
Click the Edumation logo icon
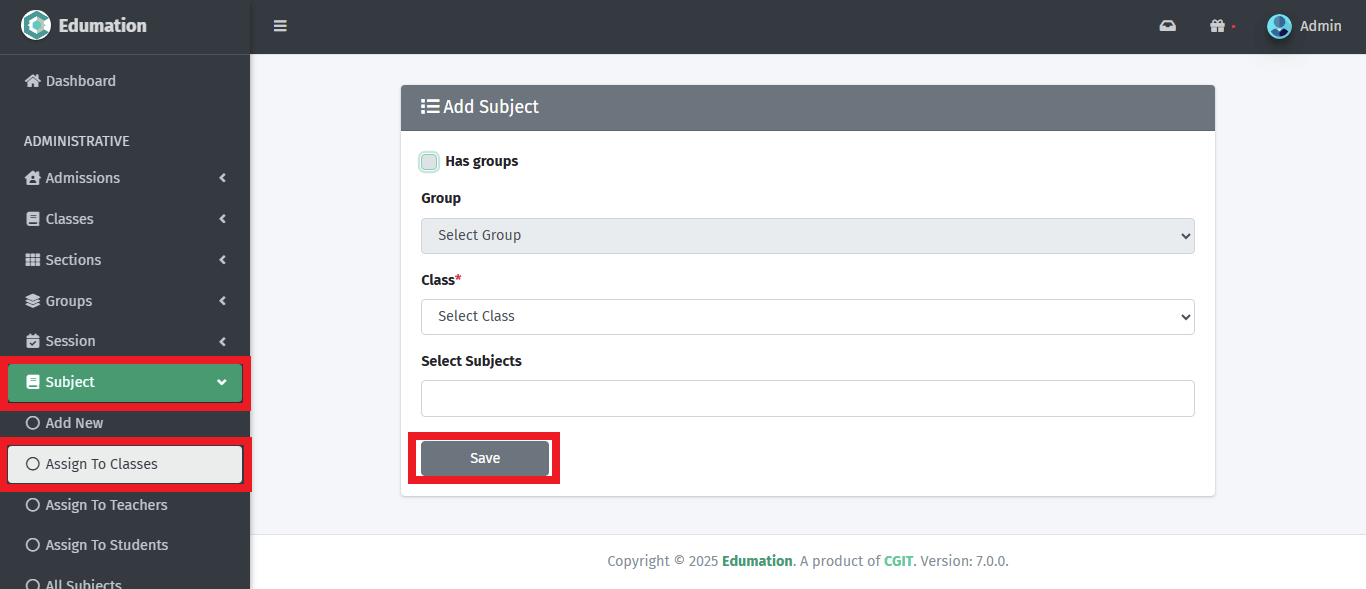[36, 26]
